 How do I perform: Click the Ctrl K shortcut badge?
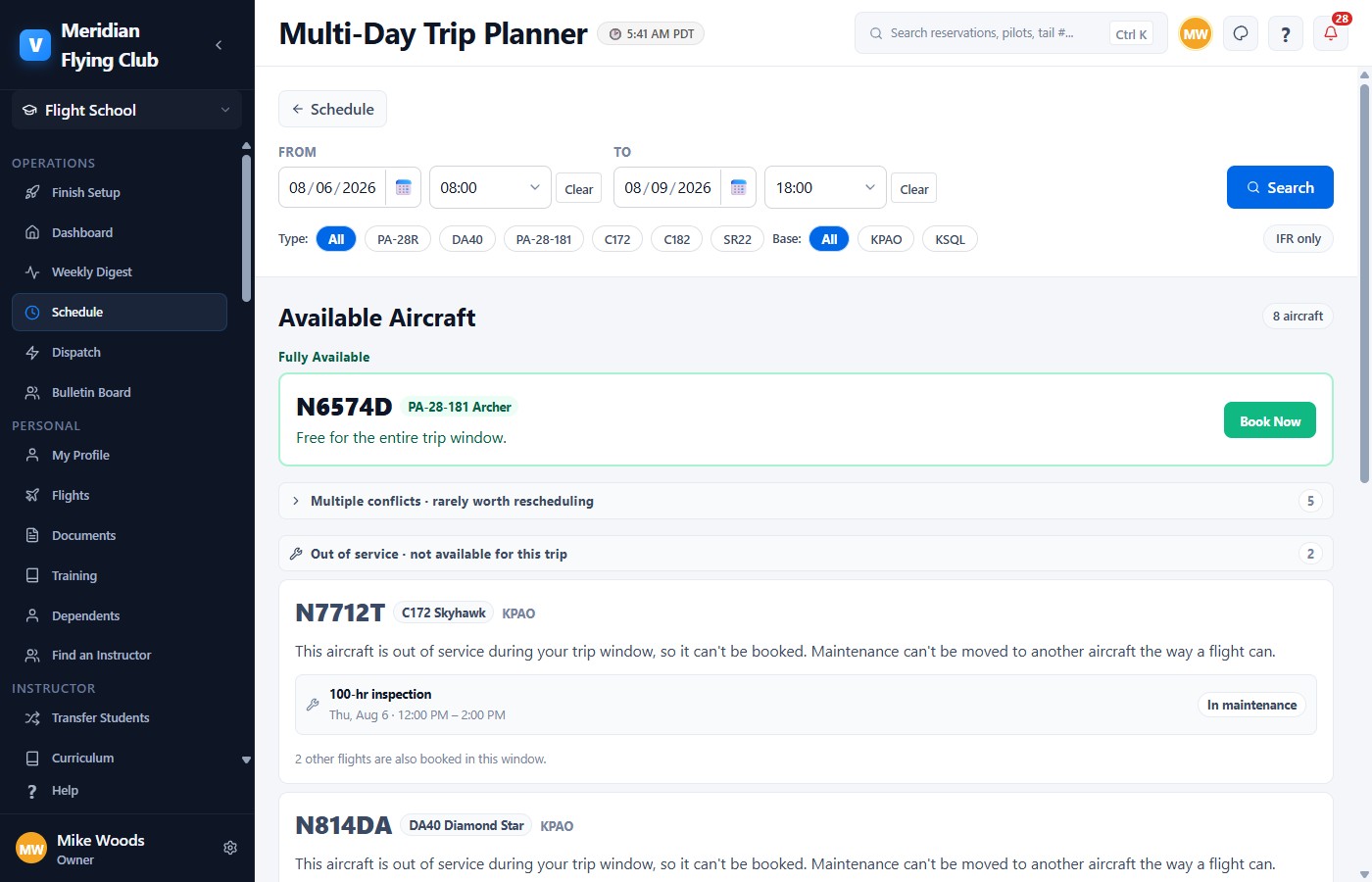click(x=1131, y=33)
